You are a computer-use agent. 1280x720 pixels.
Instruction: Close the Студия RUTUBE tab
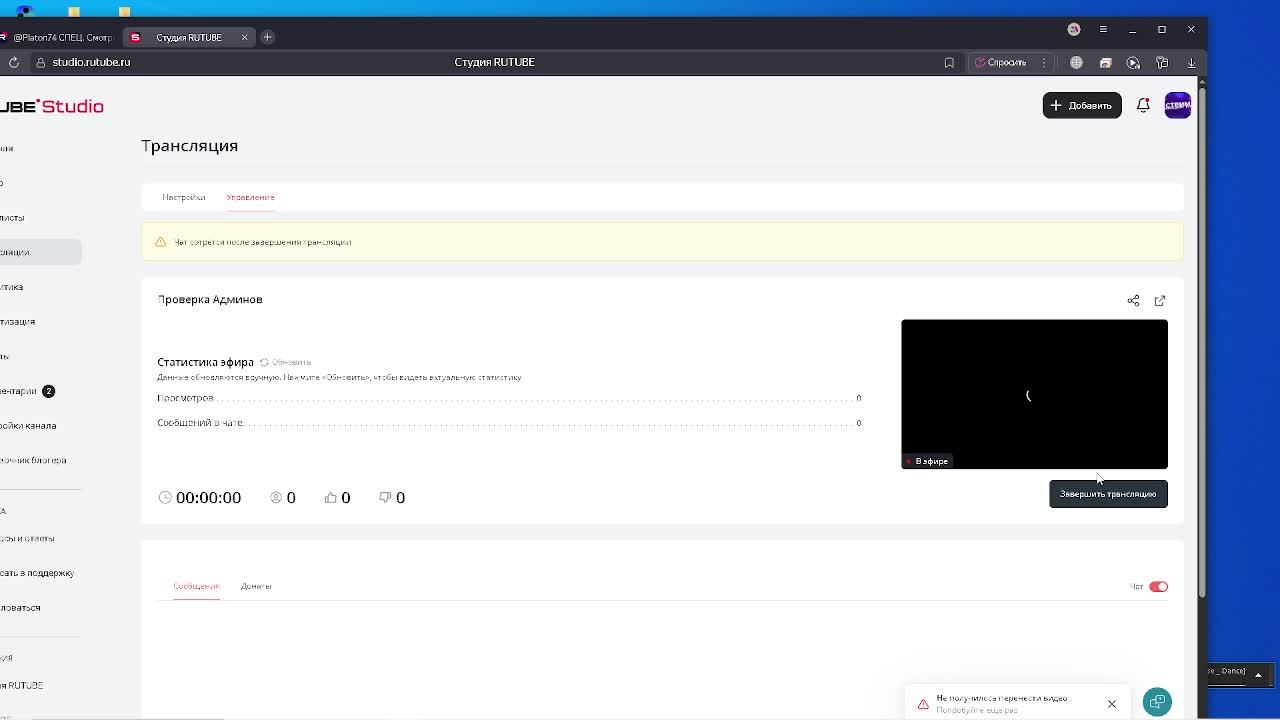coord(244,37)
